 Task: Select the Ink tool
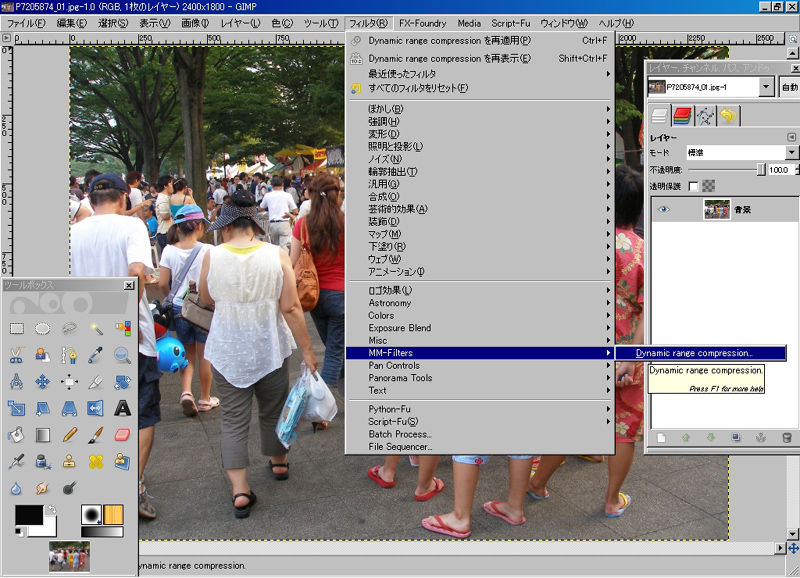pyautogui.click(x=43, y=461)
